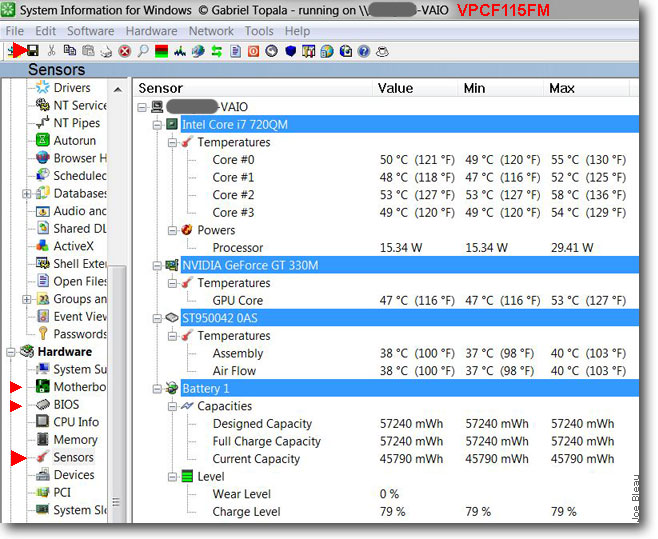Open Devices in the Hardware tree
This screenshot has height=539, width=658.
click(x=74, y=475)
